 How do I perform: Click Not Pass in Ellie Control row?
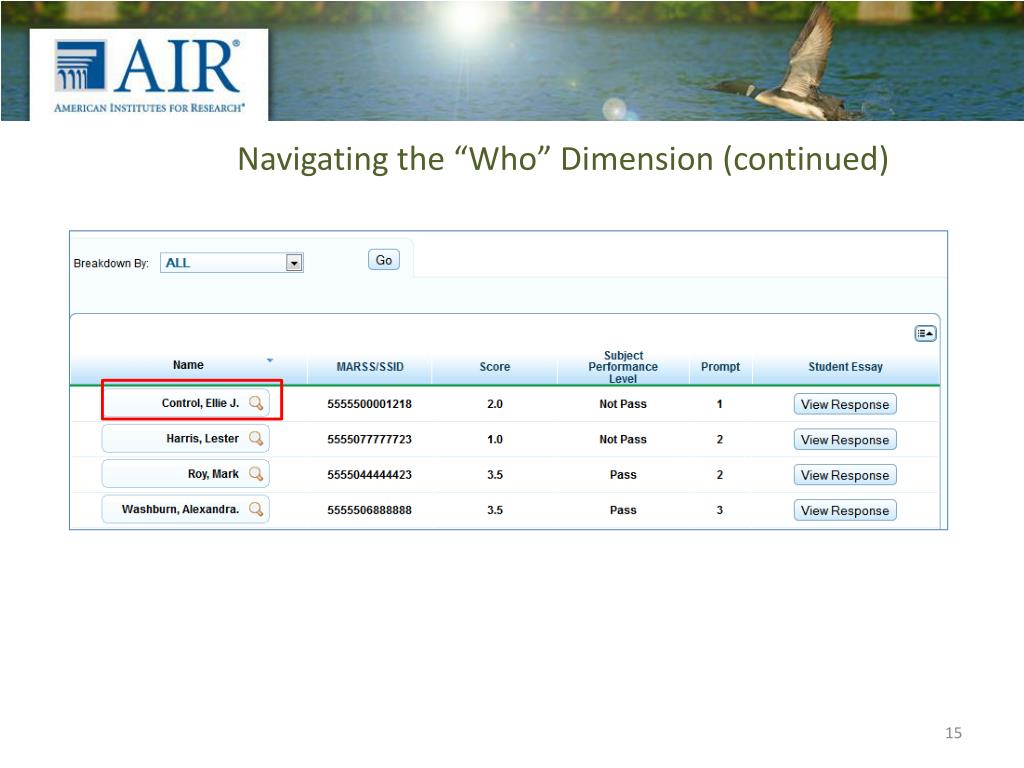623,404
